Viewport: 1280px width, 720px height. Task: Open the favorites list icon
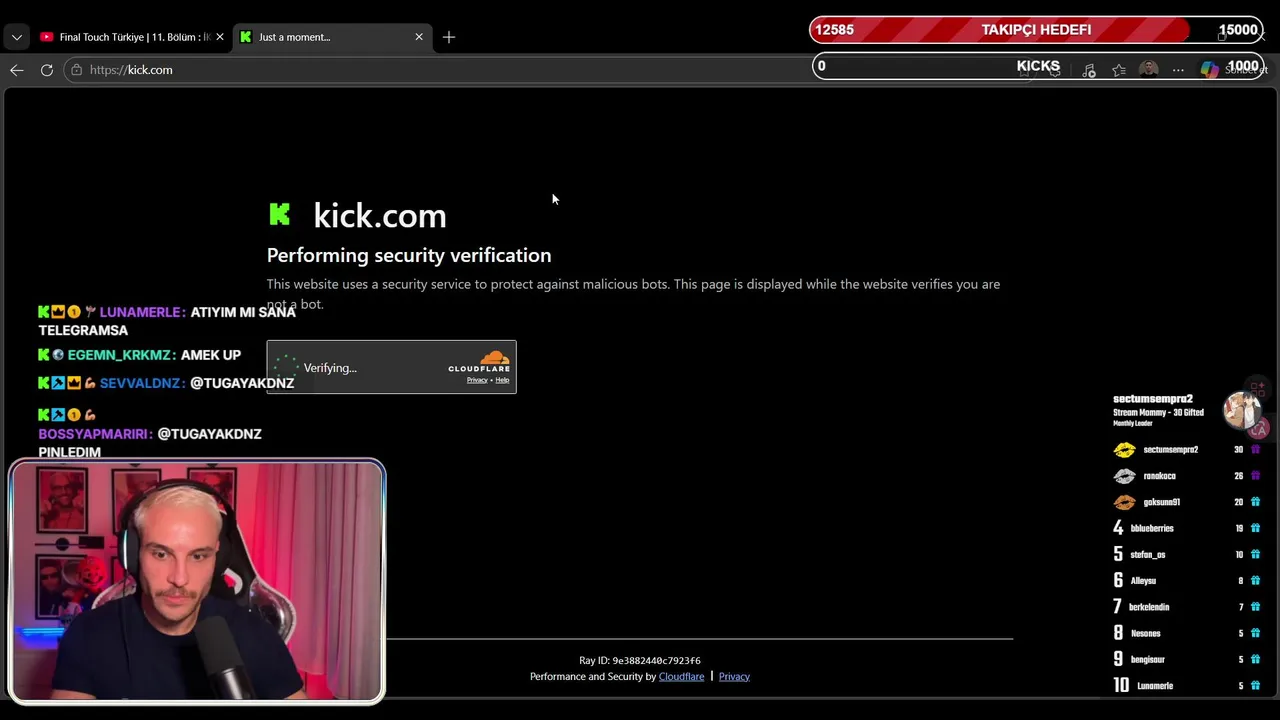coord(1119,70)
